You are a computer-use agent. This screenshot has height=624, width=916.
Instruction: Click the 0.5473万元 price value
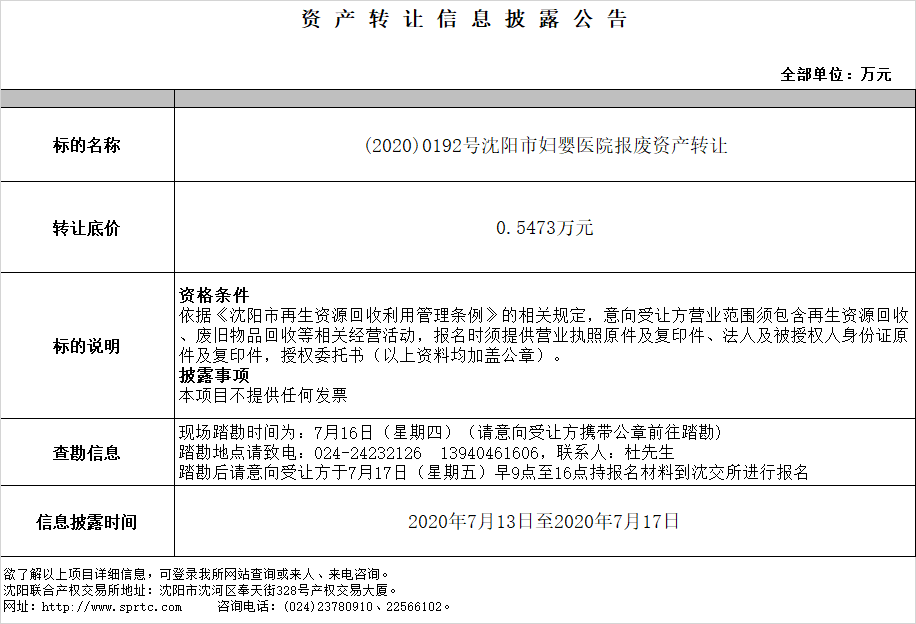[x=545, y=228]
